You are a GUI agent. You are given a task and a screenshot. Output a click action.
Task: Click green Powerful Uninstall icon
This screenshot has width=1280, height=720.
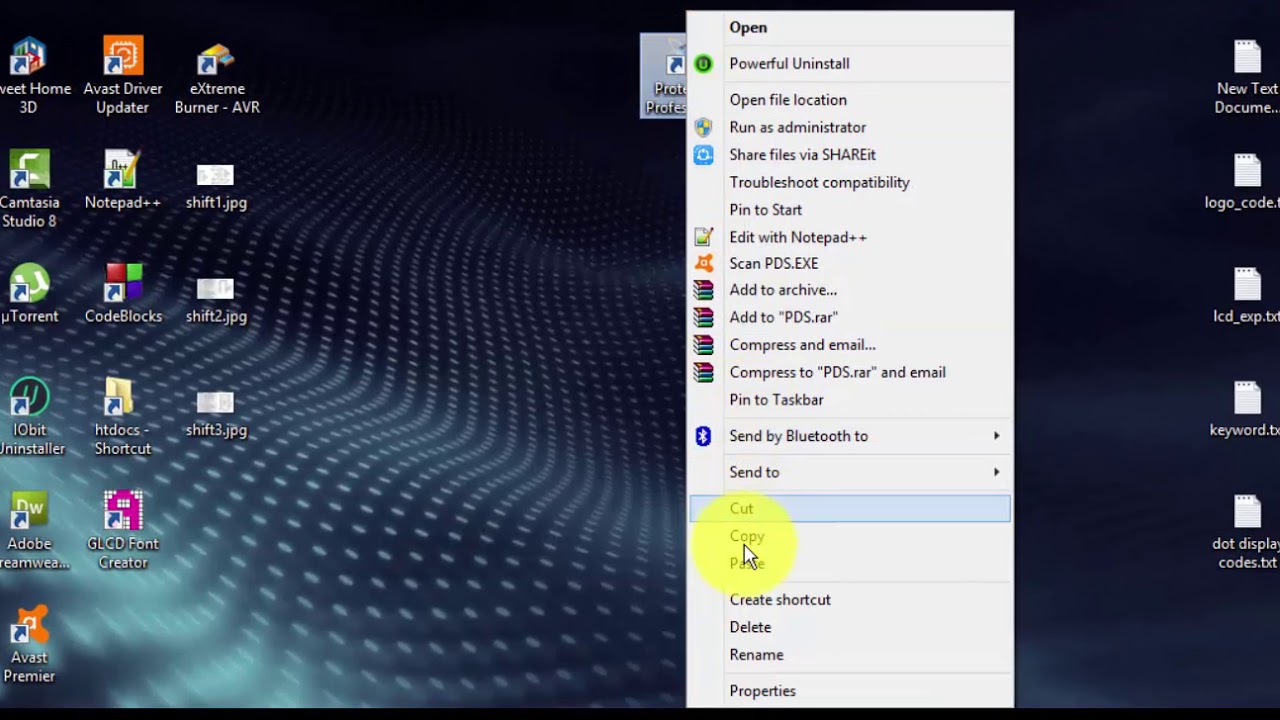[x=704, y=63]
